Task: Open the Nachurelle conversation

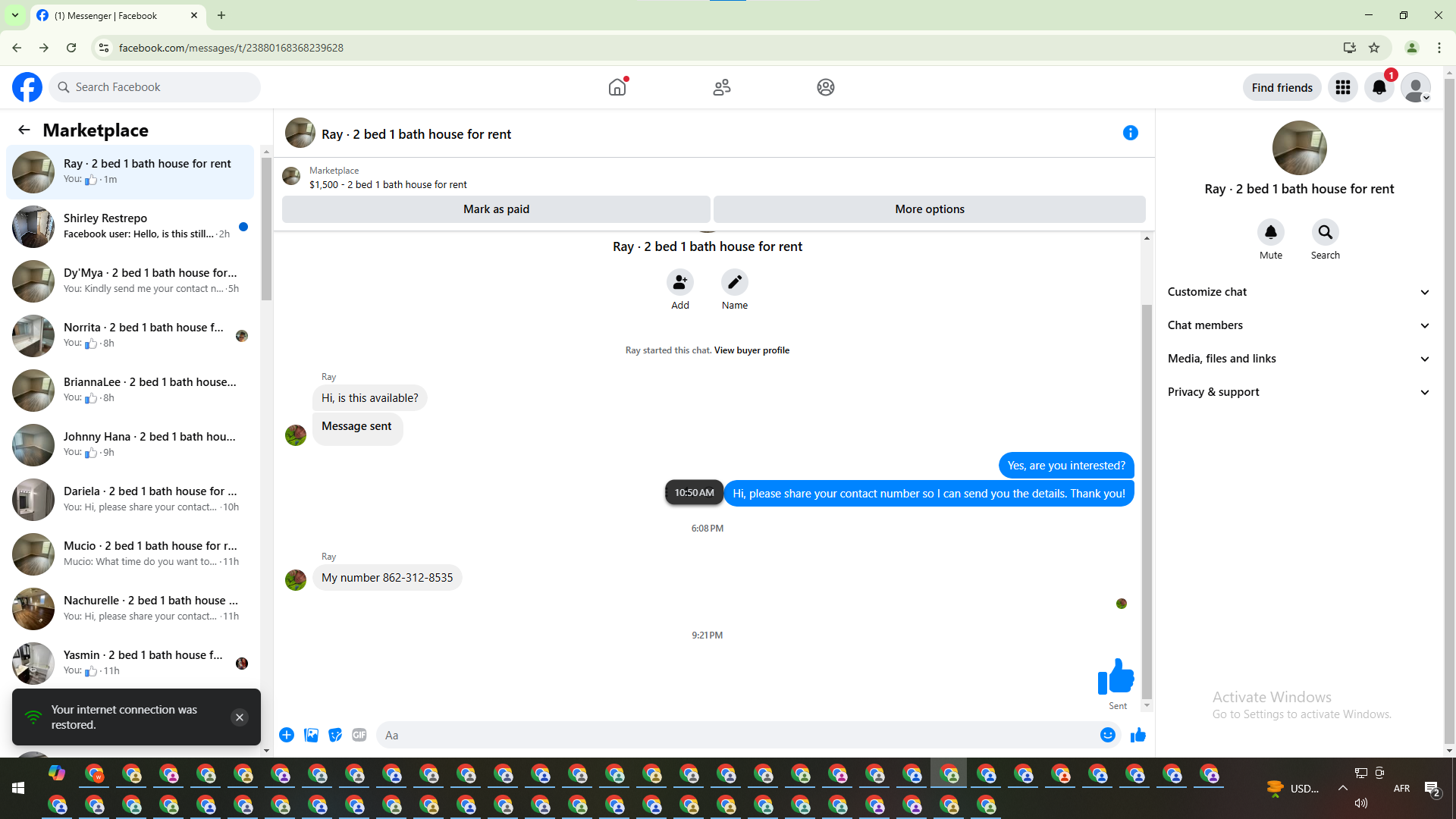Action: pyautogui.click(x=130, y=609)
